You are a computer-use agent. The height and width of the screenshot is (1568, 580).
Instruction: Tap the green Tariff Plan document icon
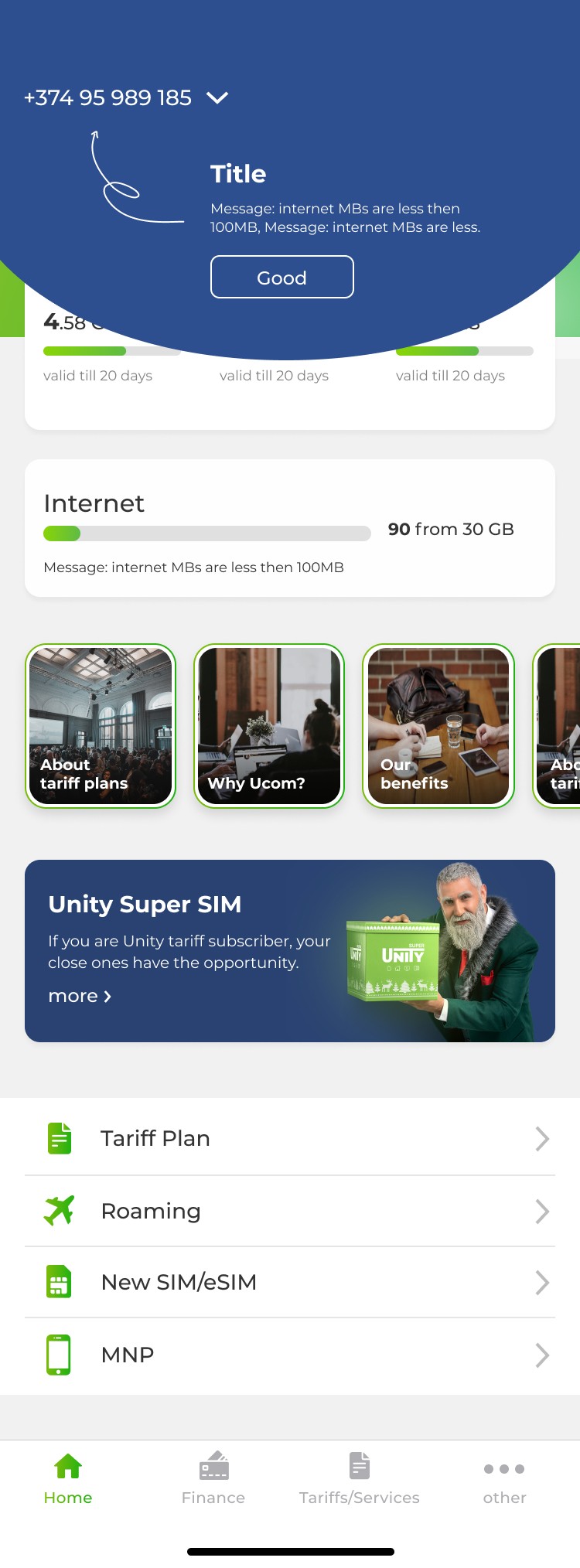click(60, 1138)
